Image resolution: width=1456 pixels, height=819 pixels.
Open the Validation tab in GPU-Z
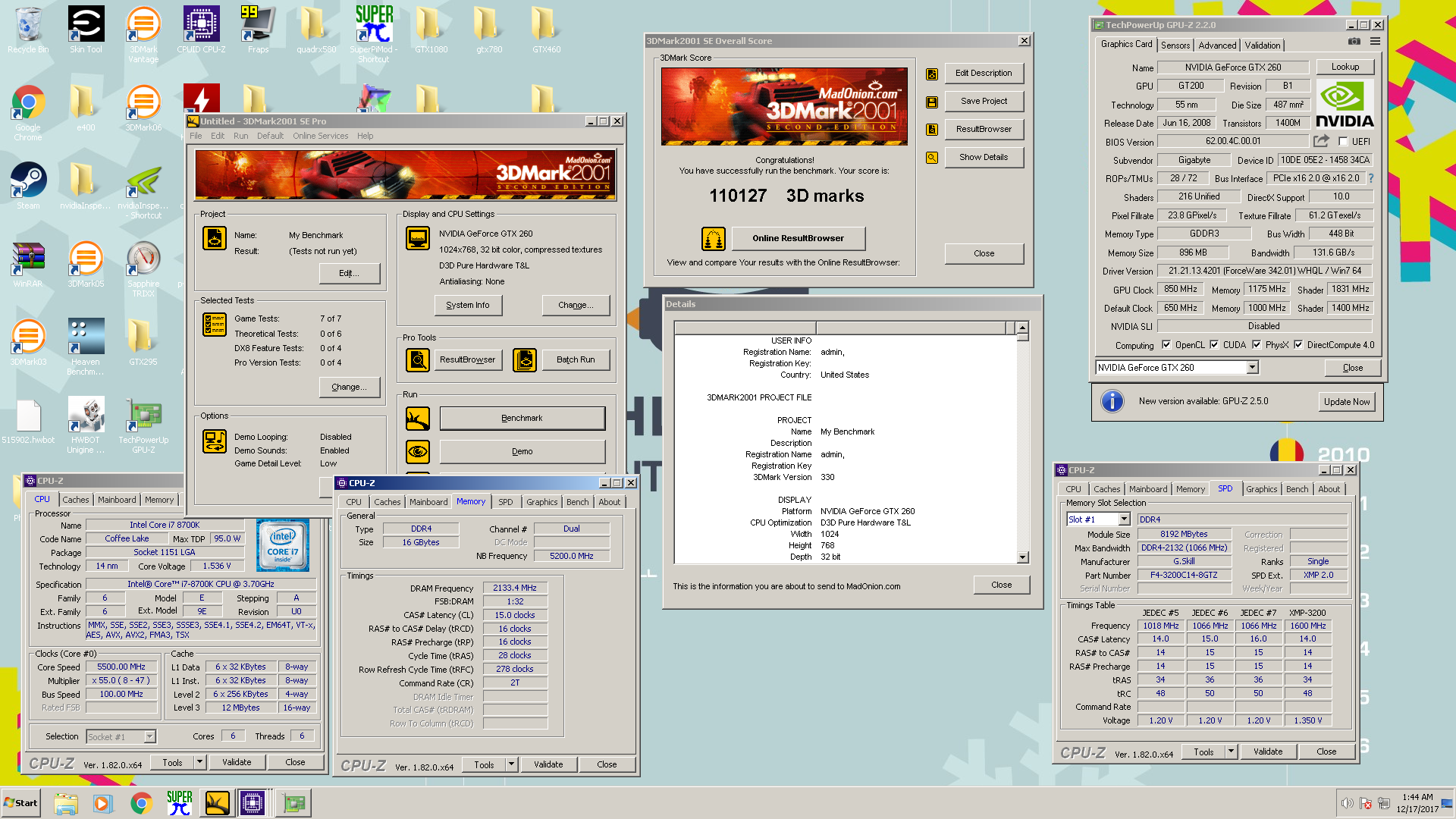pyautogui.click(x=1263, y=45)
